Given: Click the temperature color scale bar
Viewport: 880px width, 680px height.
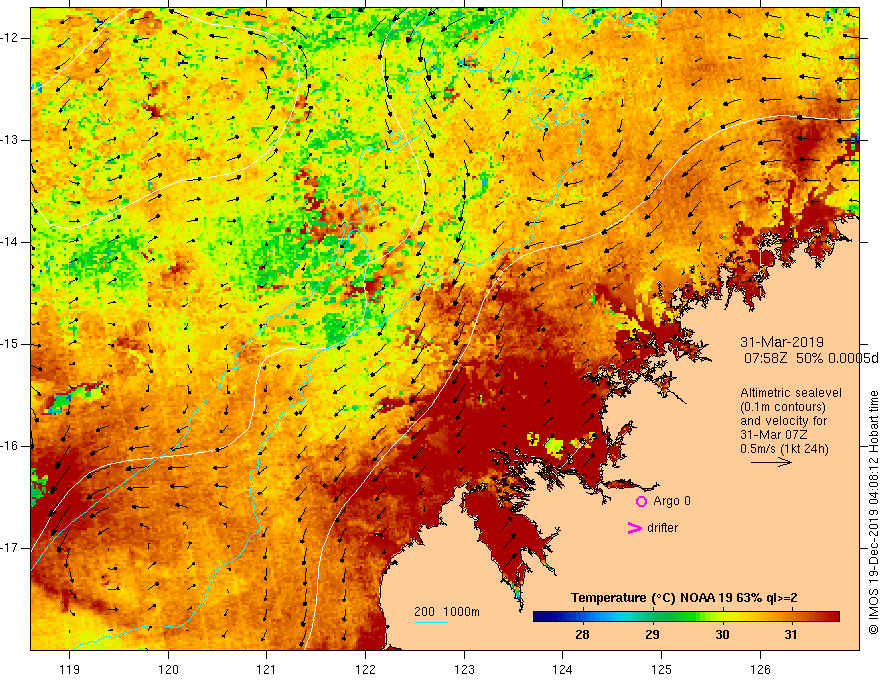Looking at the screenshot, I should pyautogui.click(x=686, y=617).
